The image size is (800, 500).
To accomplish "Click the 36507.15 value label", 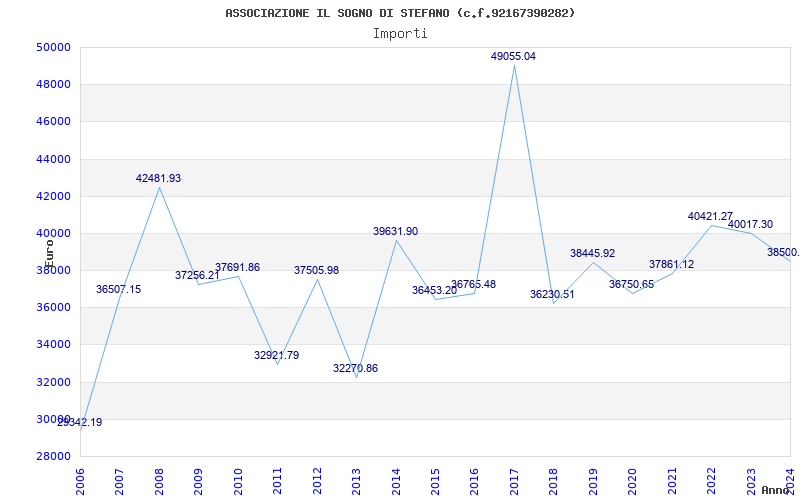I will (118, 289).
